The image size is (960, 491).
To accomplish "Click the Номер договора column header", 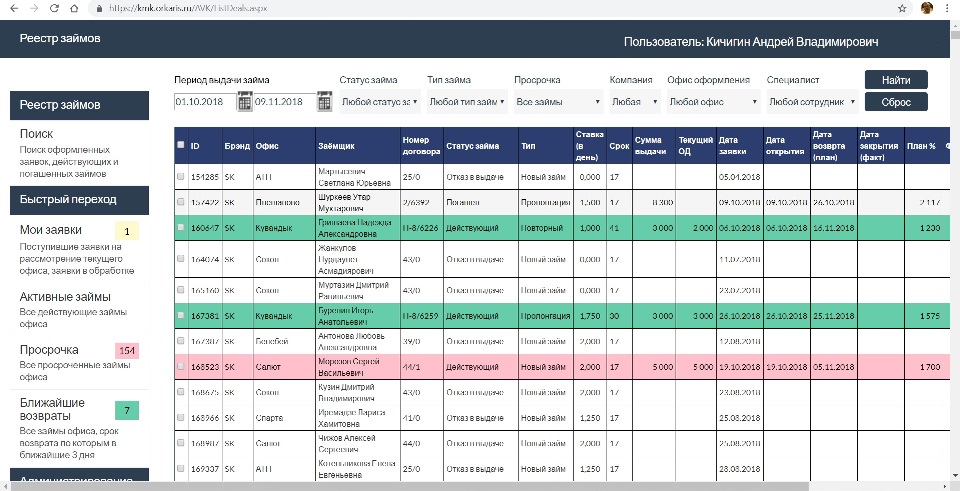I will pyautogui.click(x=421, y=145).
